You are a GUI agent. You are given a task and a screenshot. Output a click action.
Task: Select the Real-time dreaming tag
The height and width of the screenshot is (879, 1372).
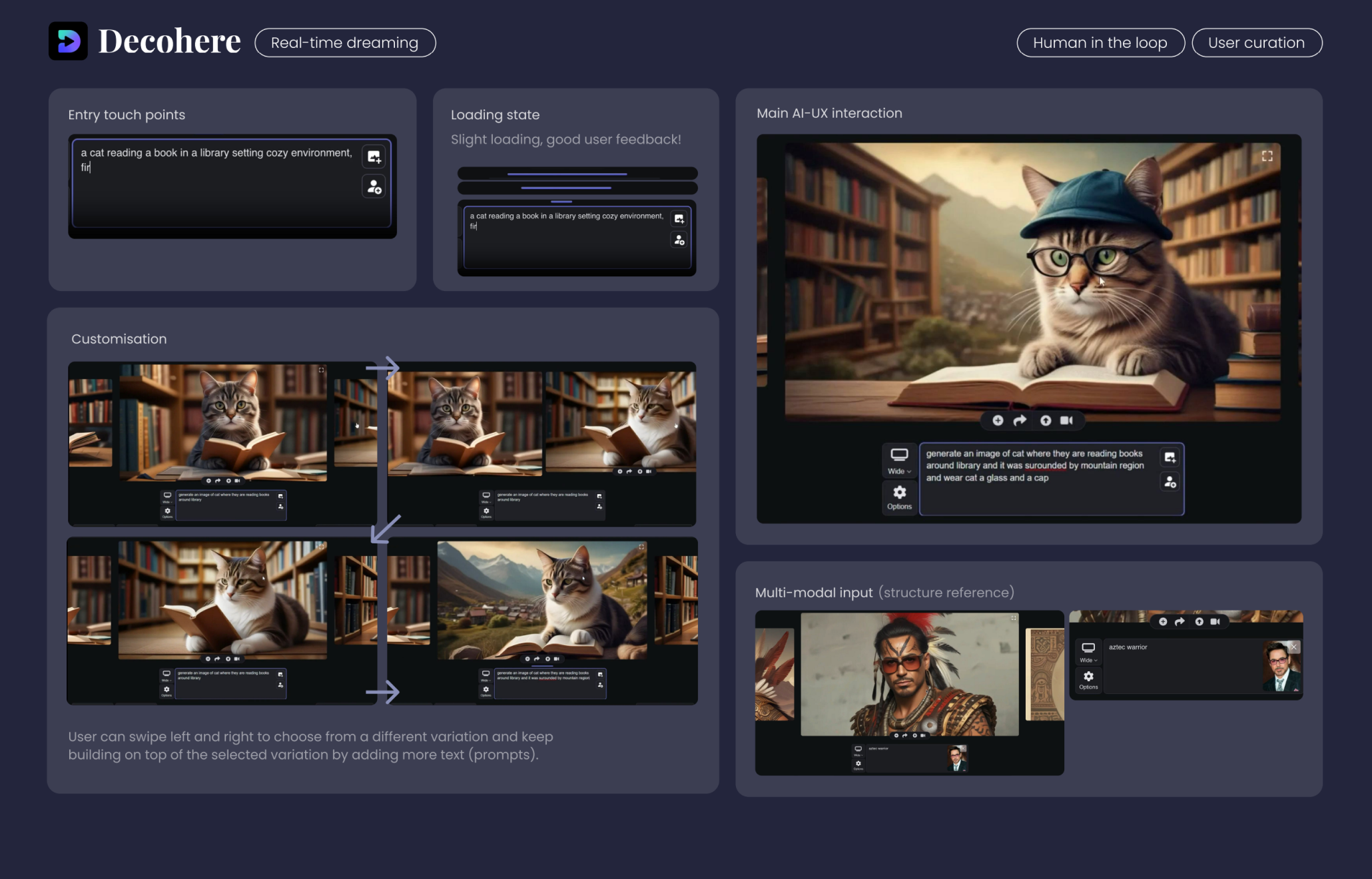click(x=345, y=43)
